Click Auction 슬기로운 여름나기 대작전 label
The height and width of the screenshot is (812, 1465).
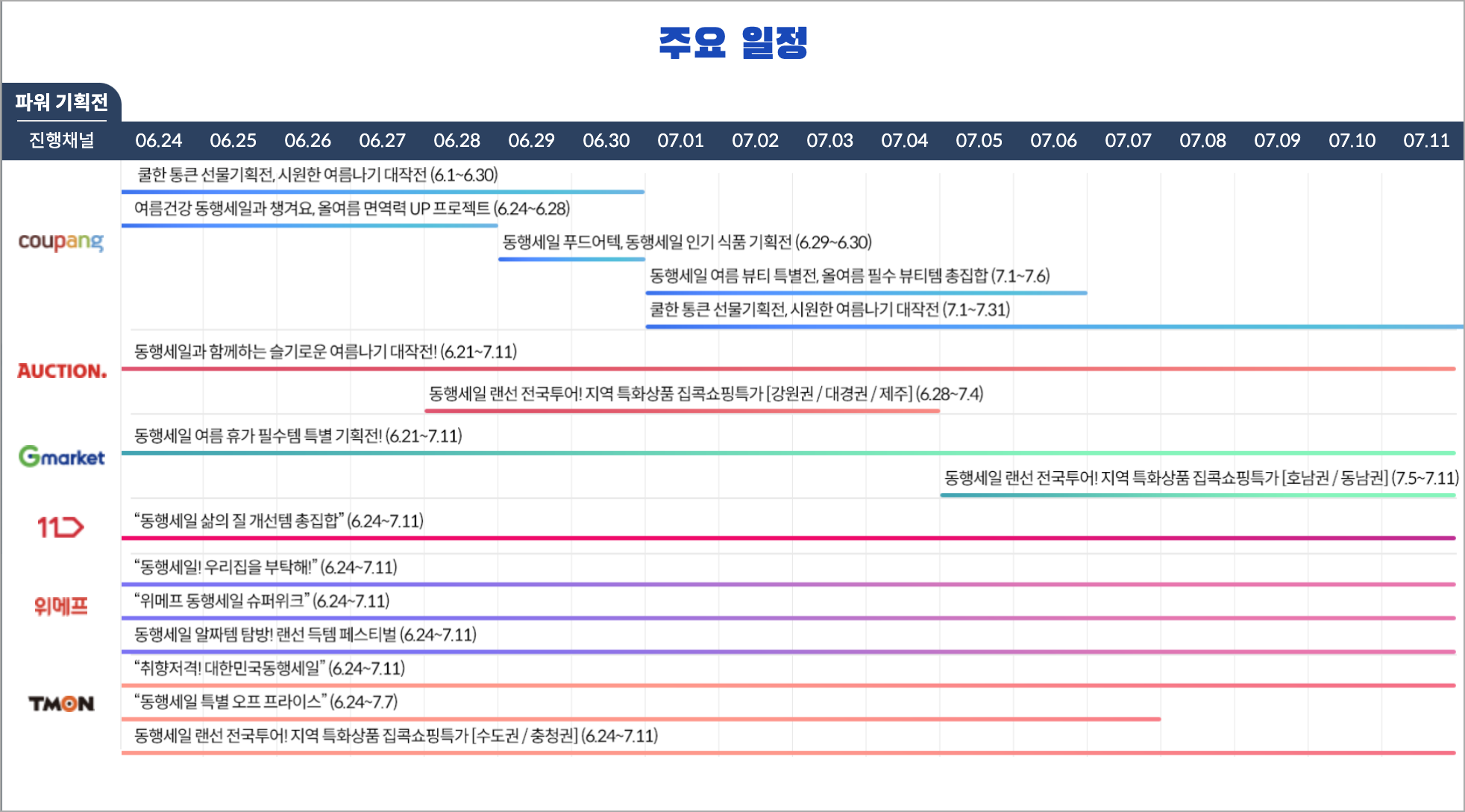coord(325,351)
